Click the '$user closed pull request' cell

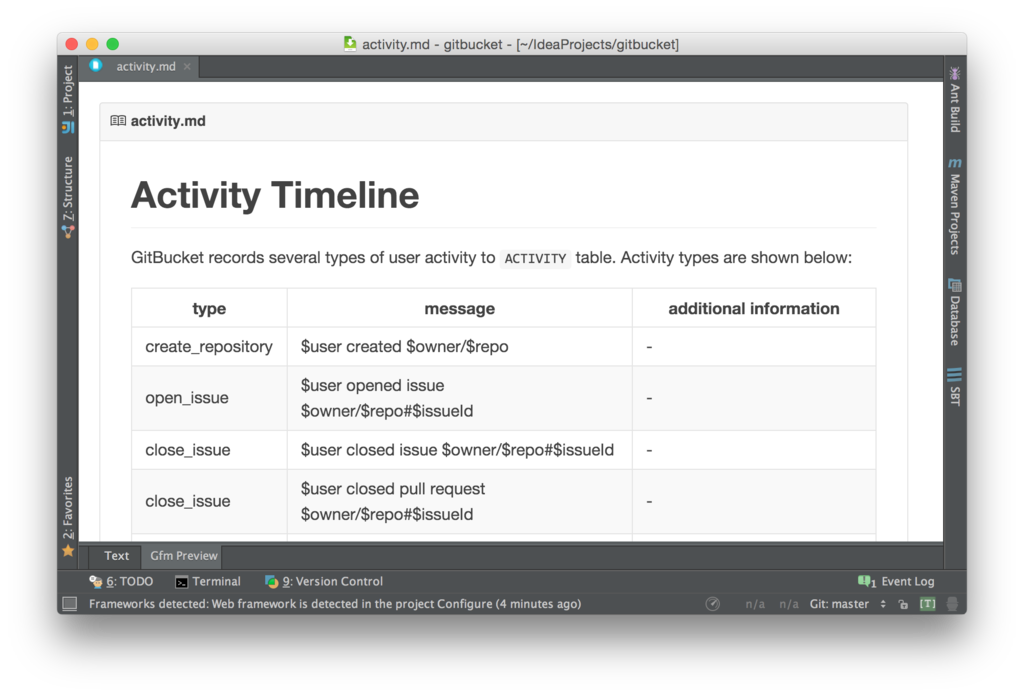point(460,501)
